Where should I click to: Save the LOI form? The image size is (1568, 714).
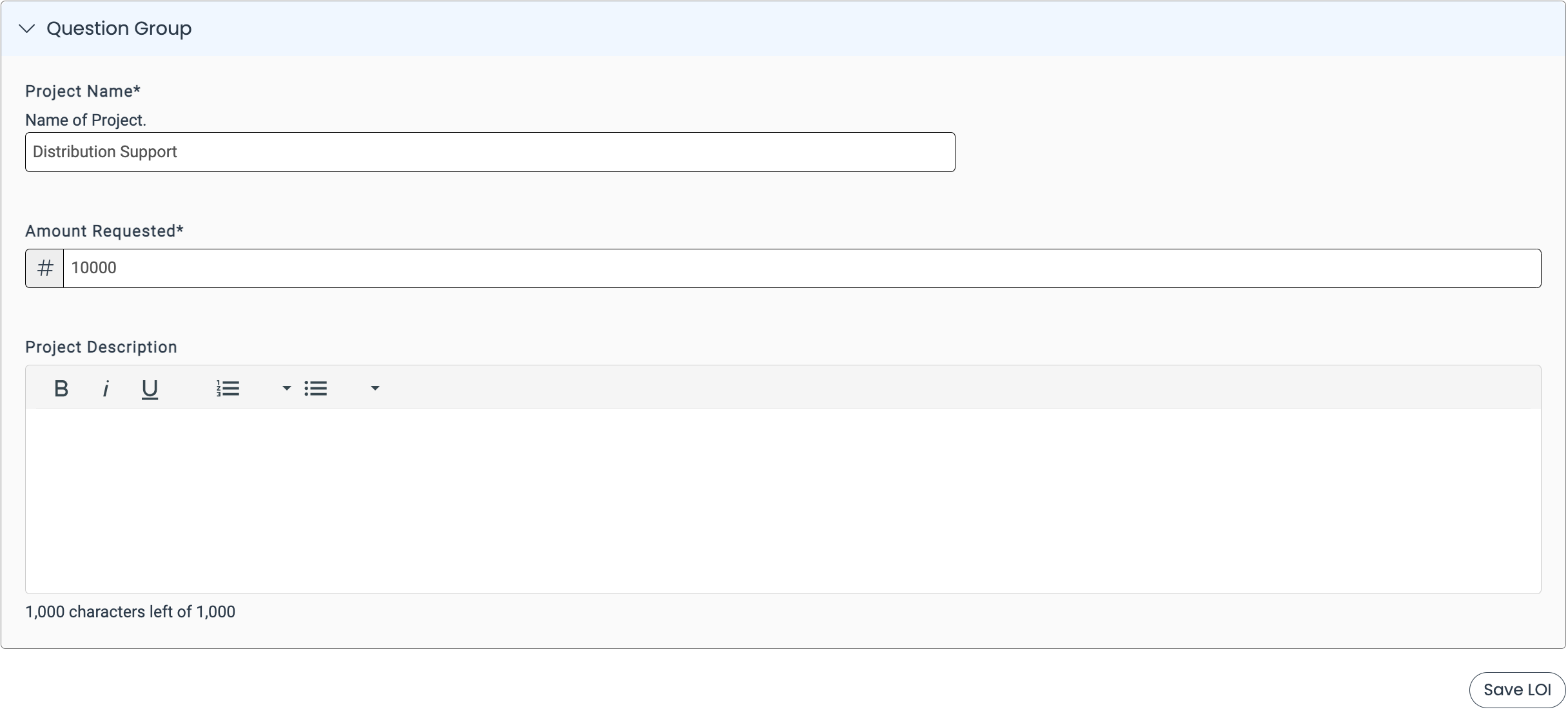(x=1516, y=689)
